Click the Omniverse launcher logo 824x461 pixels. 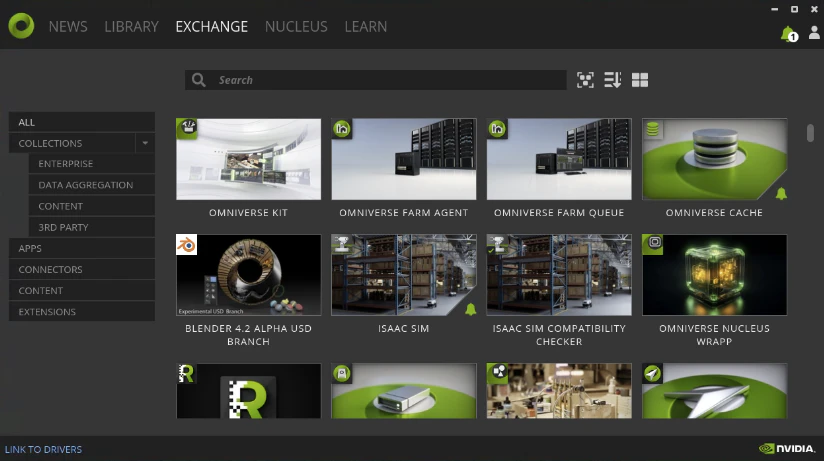[21, 26]
